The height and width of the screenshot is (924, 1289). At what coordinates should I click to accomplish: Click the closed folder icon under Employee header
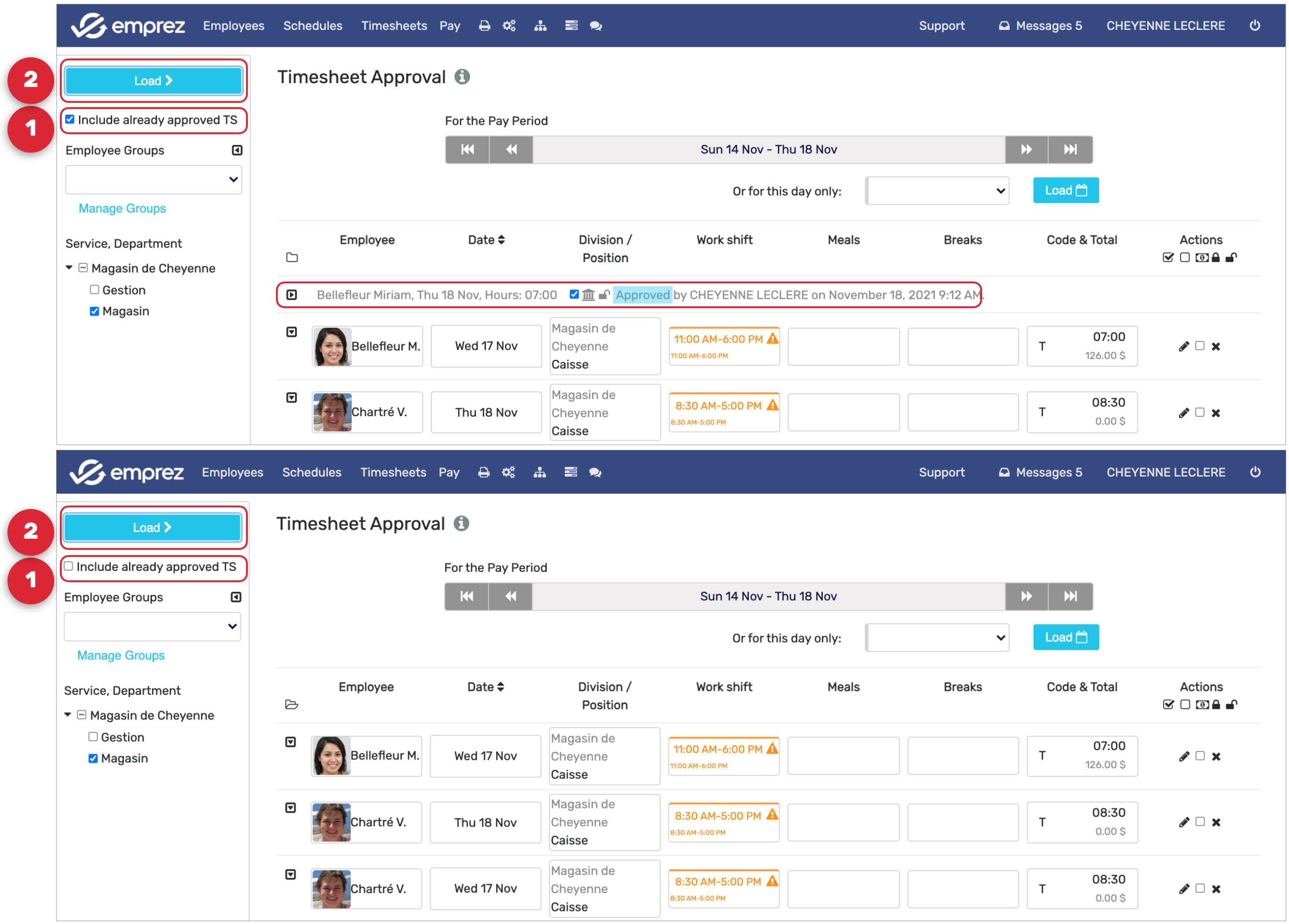[x=292, y=258]
